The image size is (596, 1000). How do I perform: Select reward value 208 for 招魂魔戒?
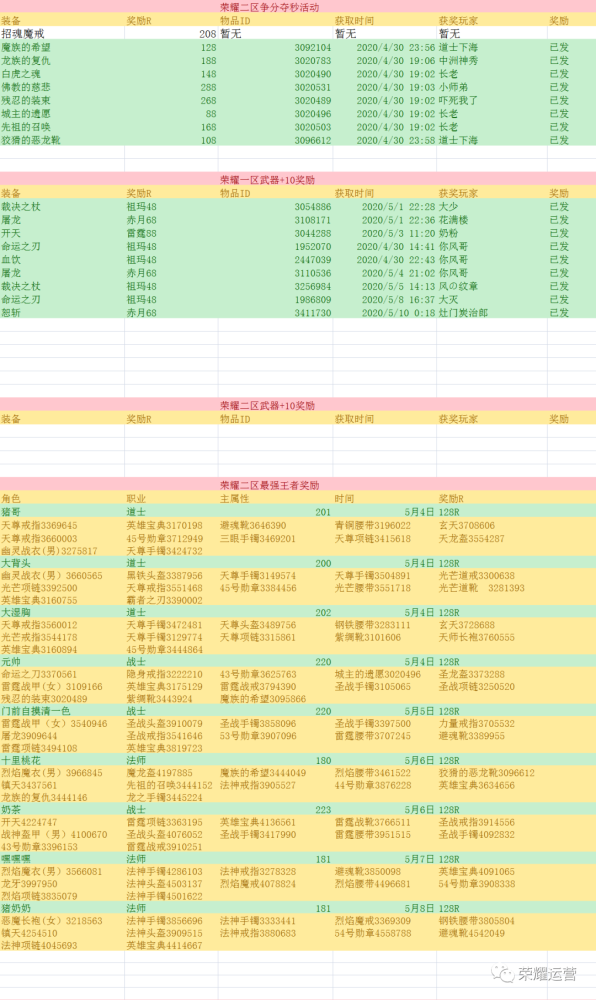coord(208,34)
